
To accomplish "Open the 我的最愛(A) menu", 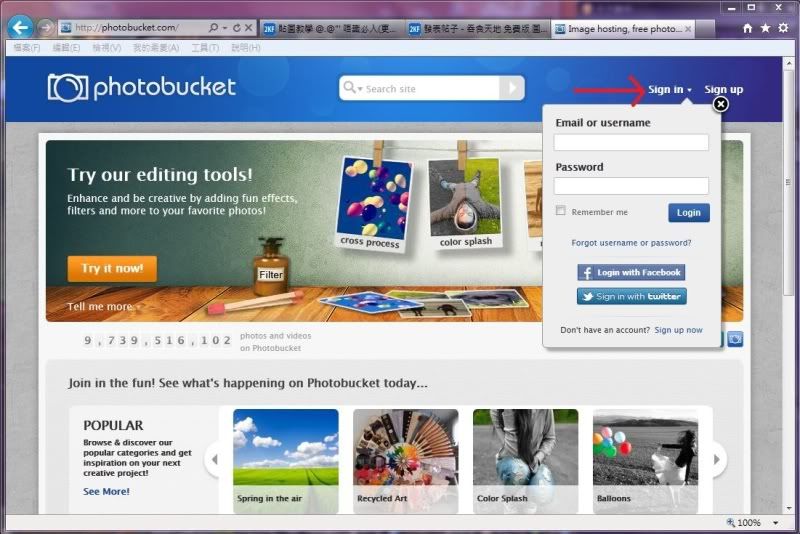I will point(156,47).
